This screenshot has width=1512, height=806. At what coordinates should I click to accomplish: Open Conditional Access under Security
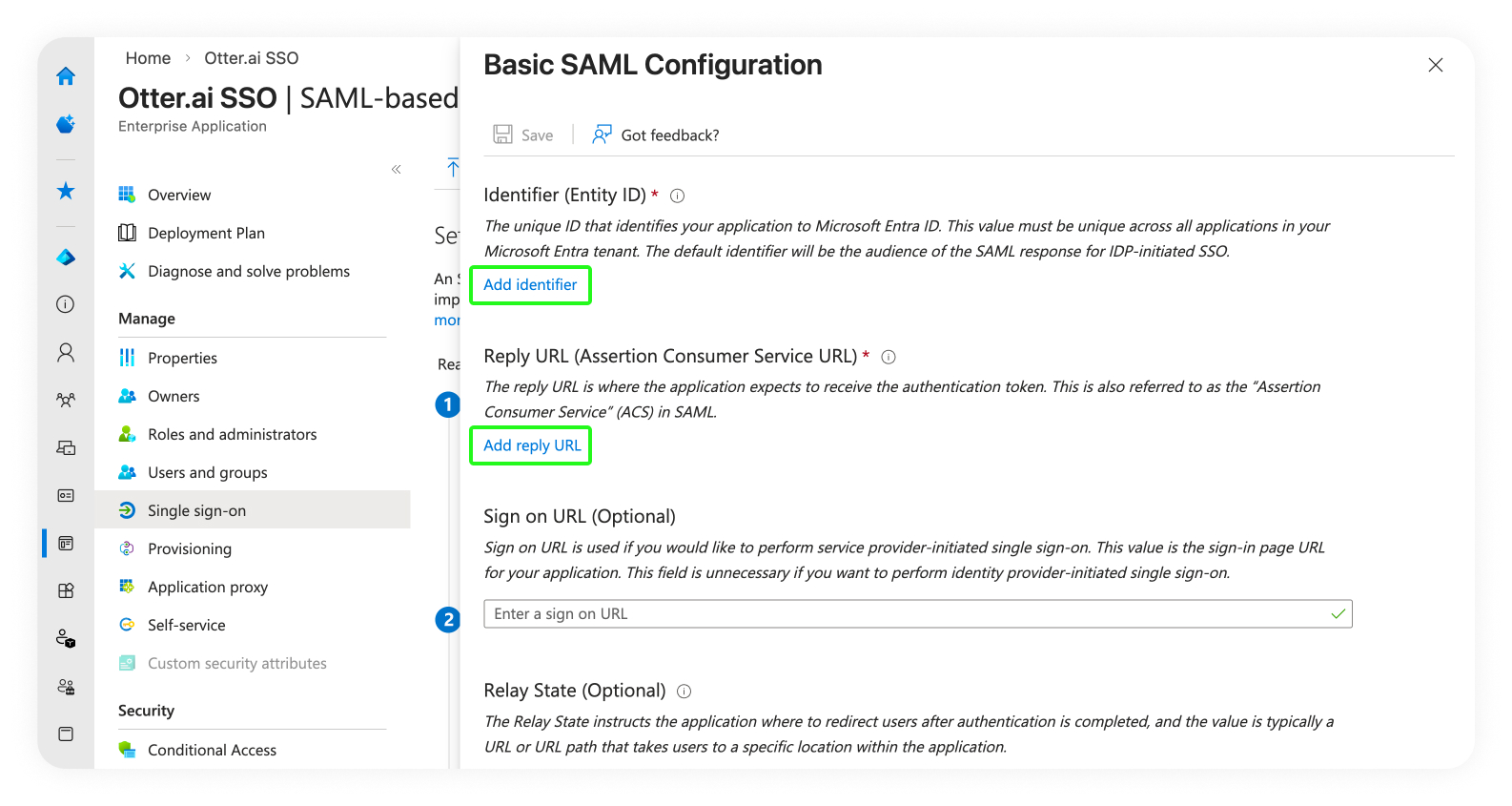(212, 751)
